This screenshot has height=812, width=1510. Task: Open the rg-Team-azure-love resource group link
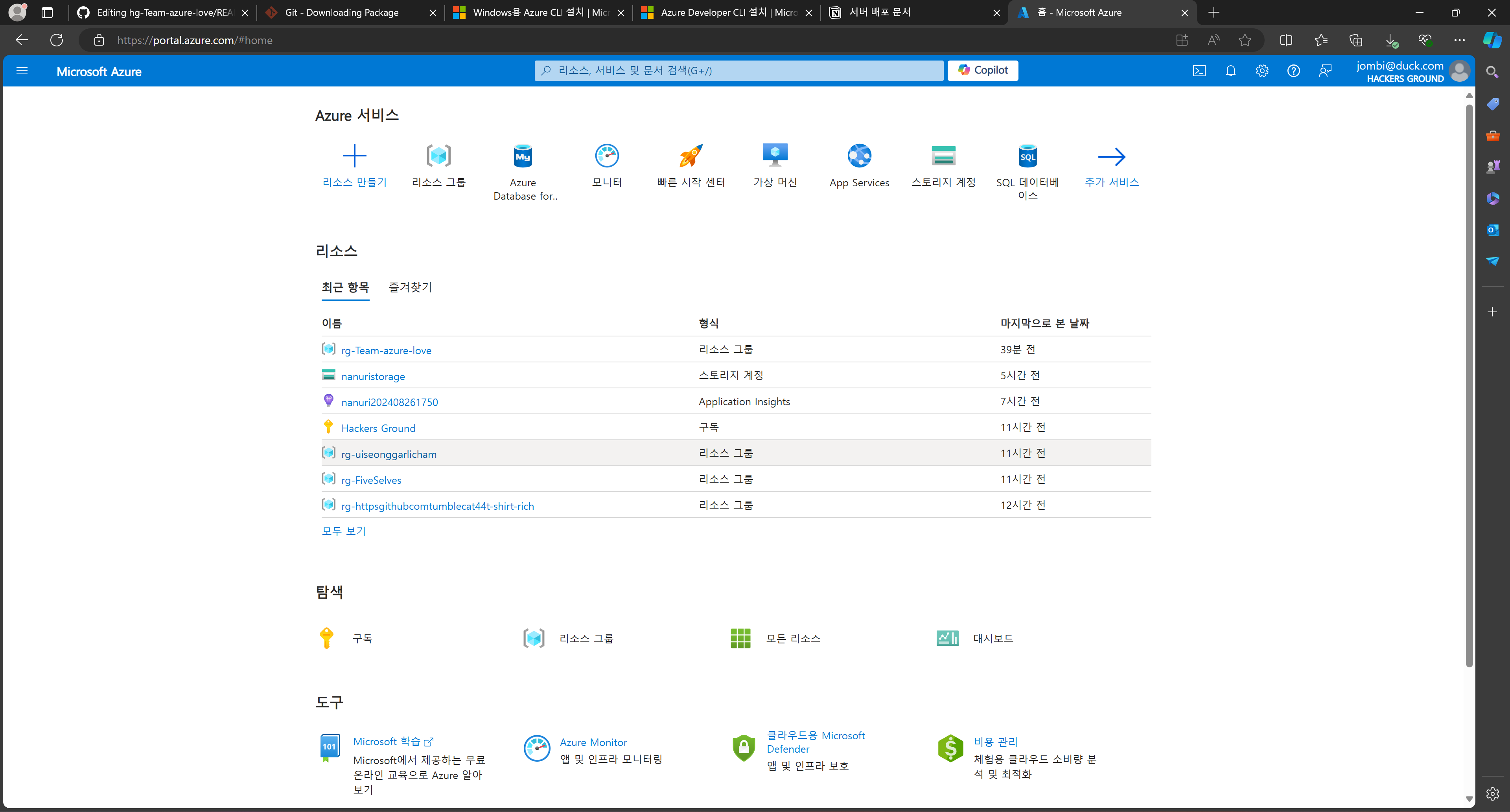pyautogui.click(x=386, y=350)
